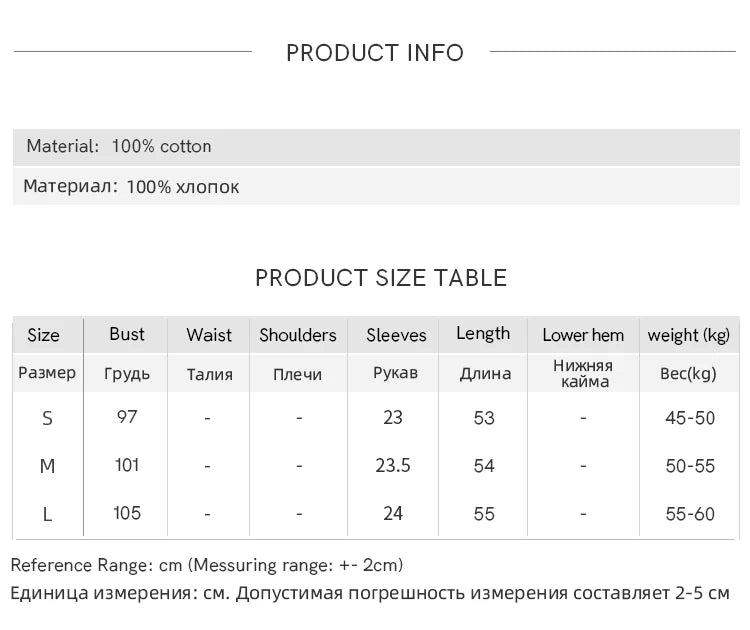Click the bust value 101
Viewport: 750px width, 630px height.
pos(127,465)
